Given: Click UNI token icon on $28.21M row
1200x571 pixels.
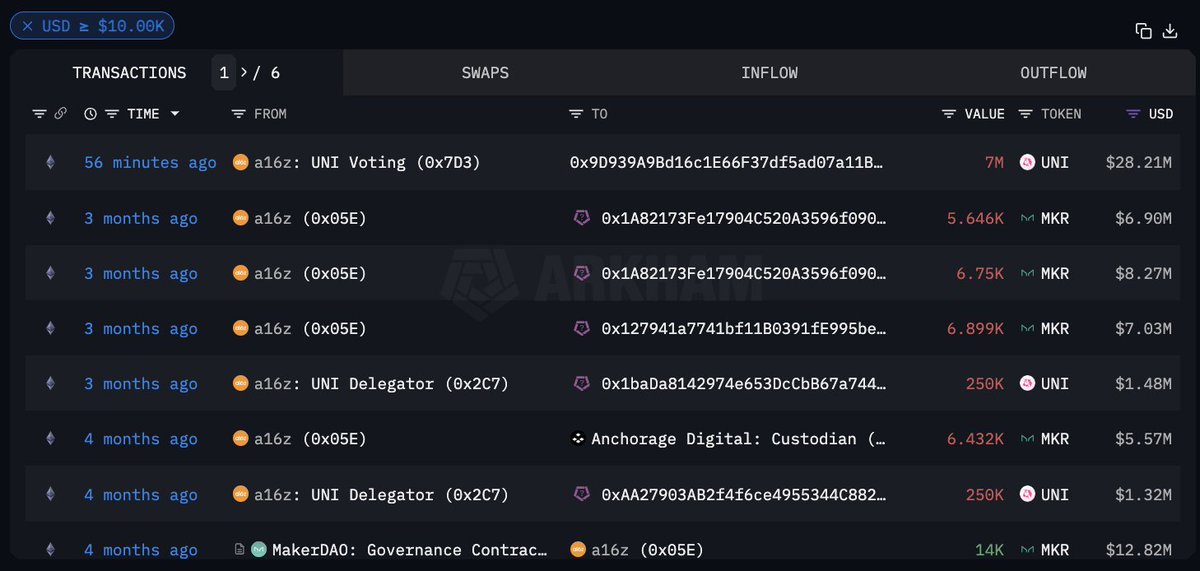Looking at the screenshot, I should pos(1026,162).
